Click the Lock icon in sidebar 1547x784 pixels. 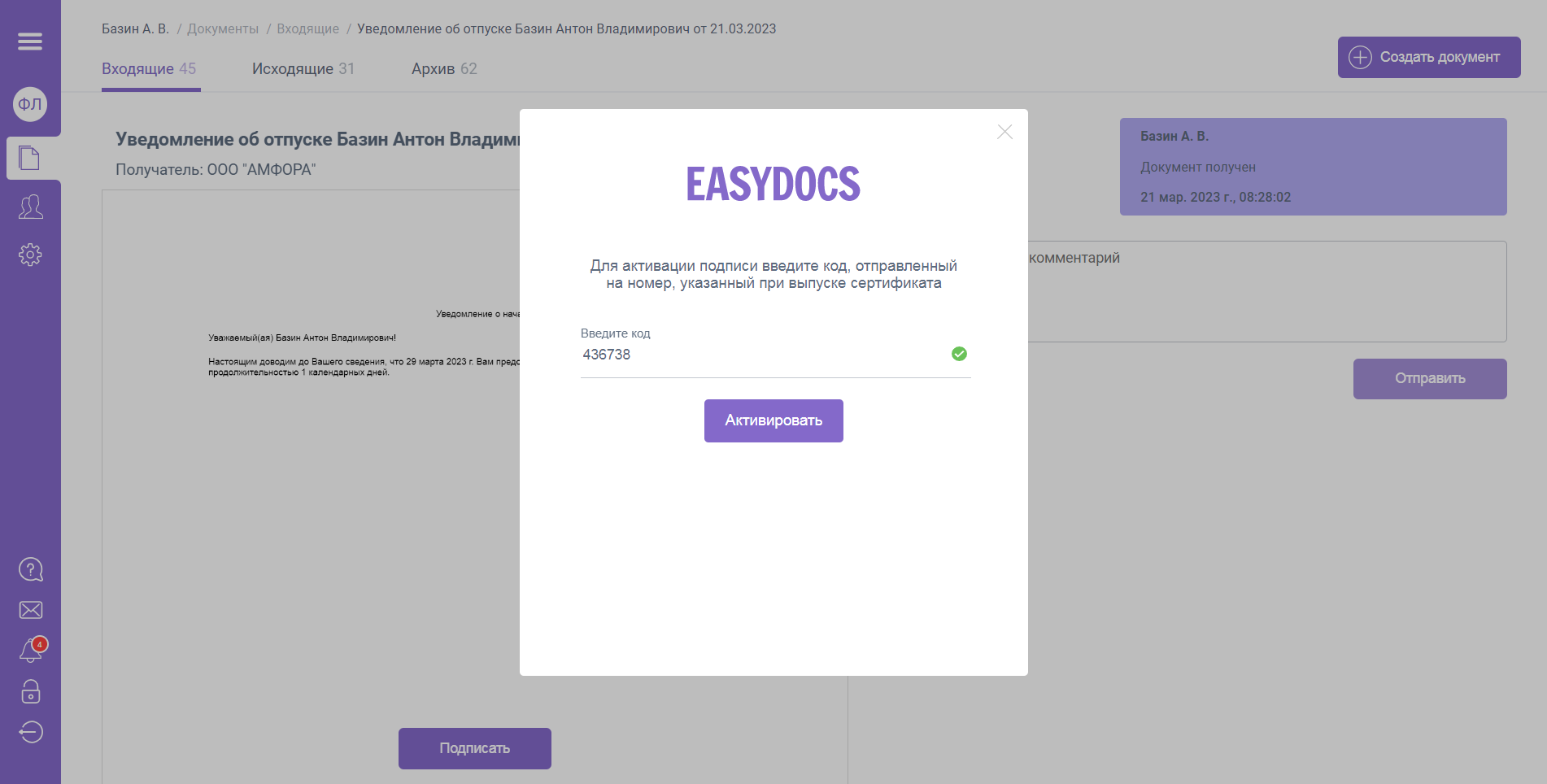(30, 692)
